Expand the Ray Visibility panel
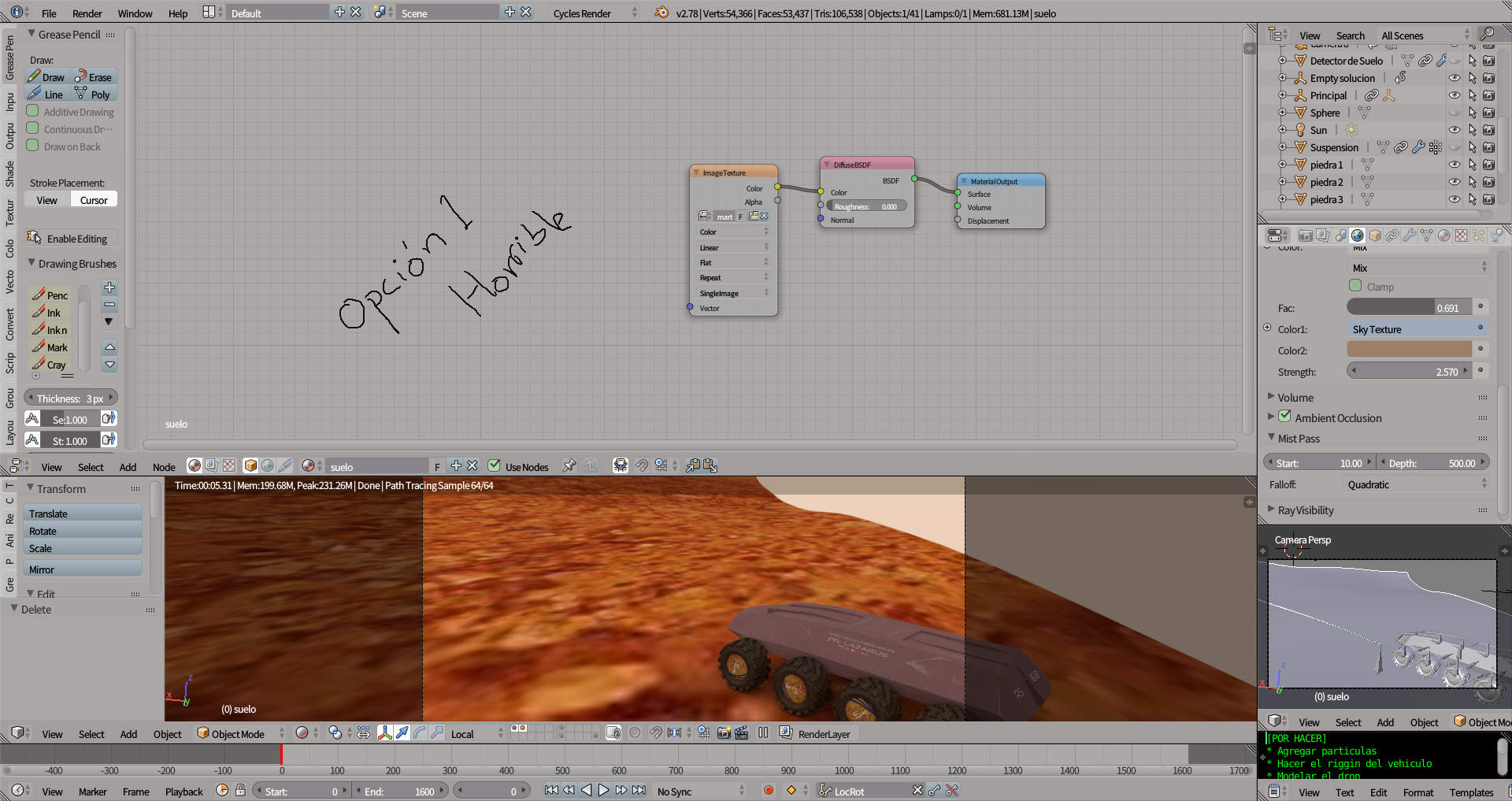 1306,510
